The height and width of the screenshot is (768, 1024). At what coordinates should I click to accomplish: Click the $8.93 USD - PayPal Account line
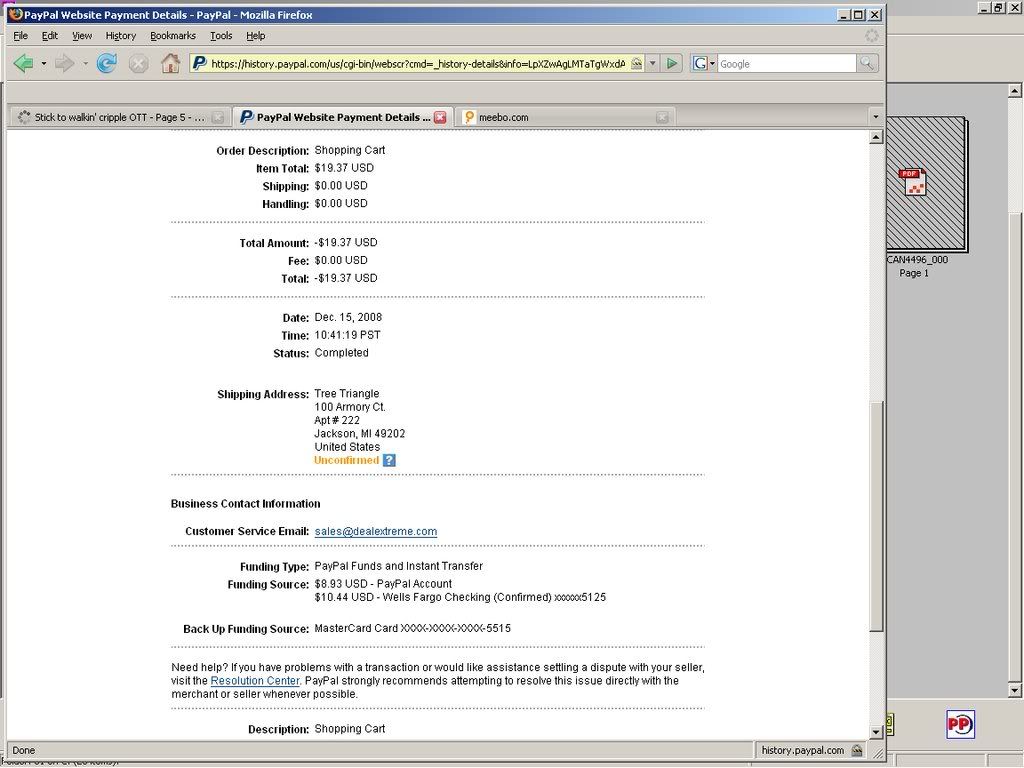click(383, 584)
